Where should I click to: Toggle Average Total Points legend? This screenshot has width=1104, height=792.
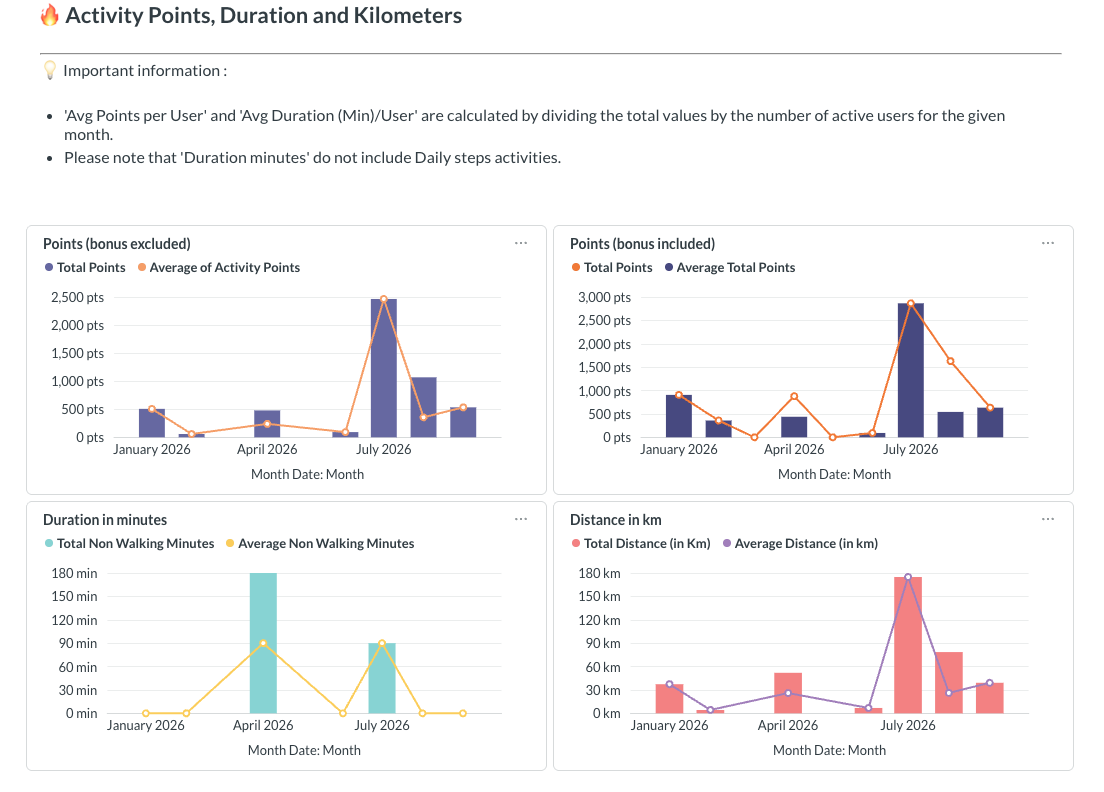click(x=729, y=268)
